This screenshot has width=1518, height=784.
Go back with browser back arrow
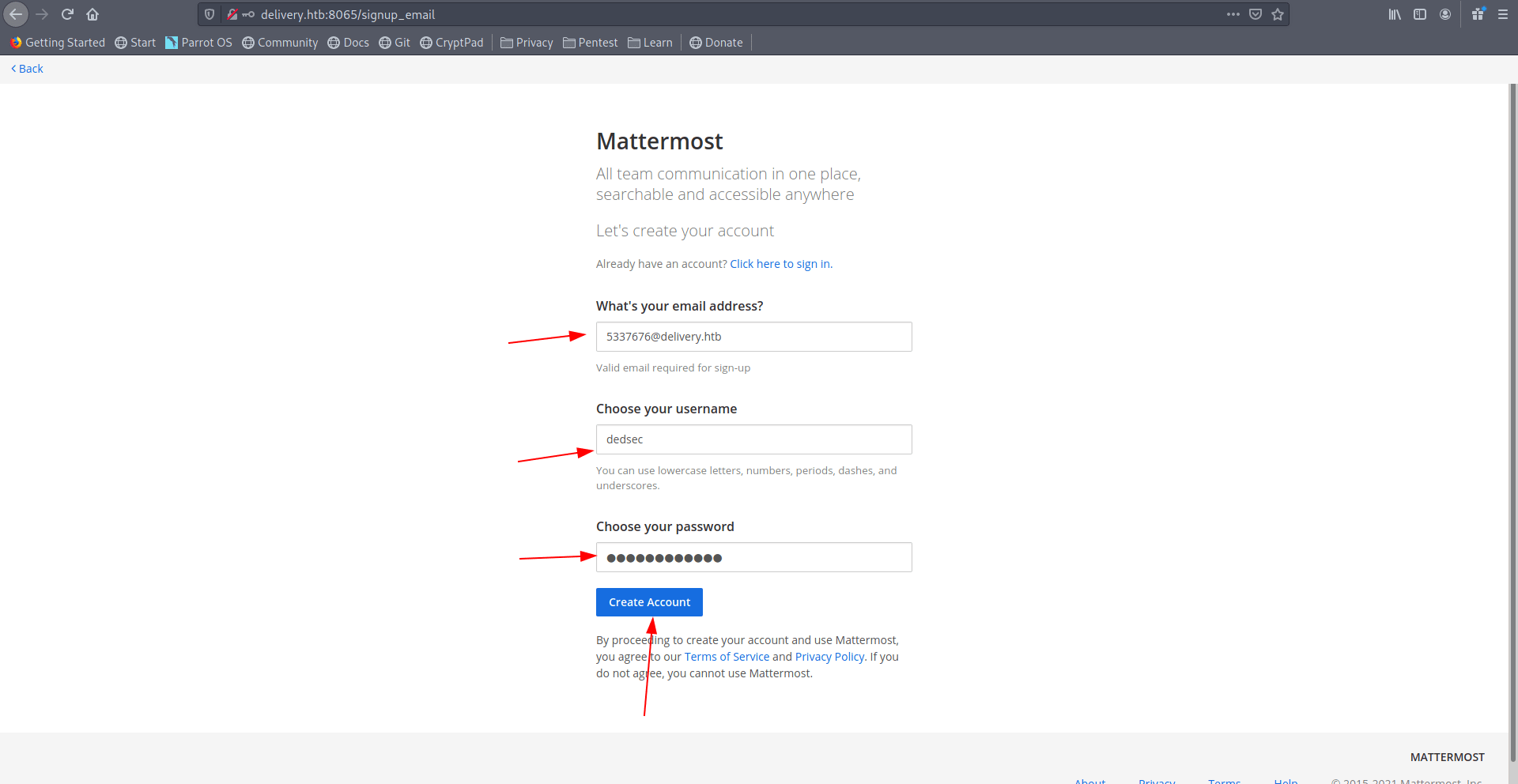pos(16,14)
